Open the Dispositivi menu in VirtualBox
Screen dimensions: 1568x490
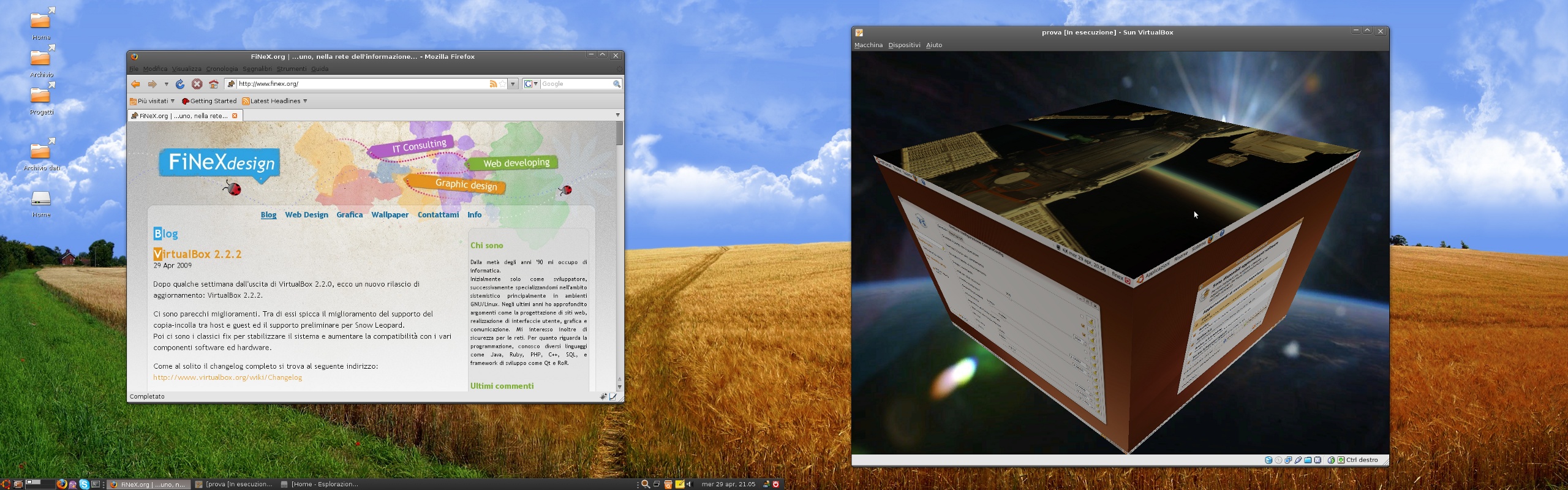904,45
